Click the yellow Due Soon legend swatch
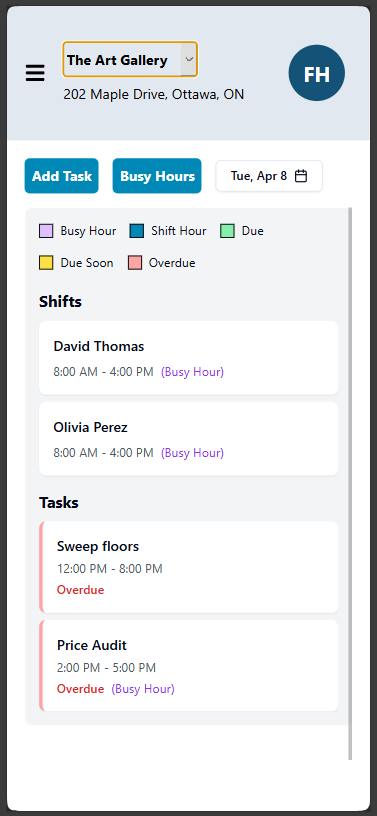 [46, 263]
